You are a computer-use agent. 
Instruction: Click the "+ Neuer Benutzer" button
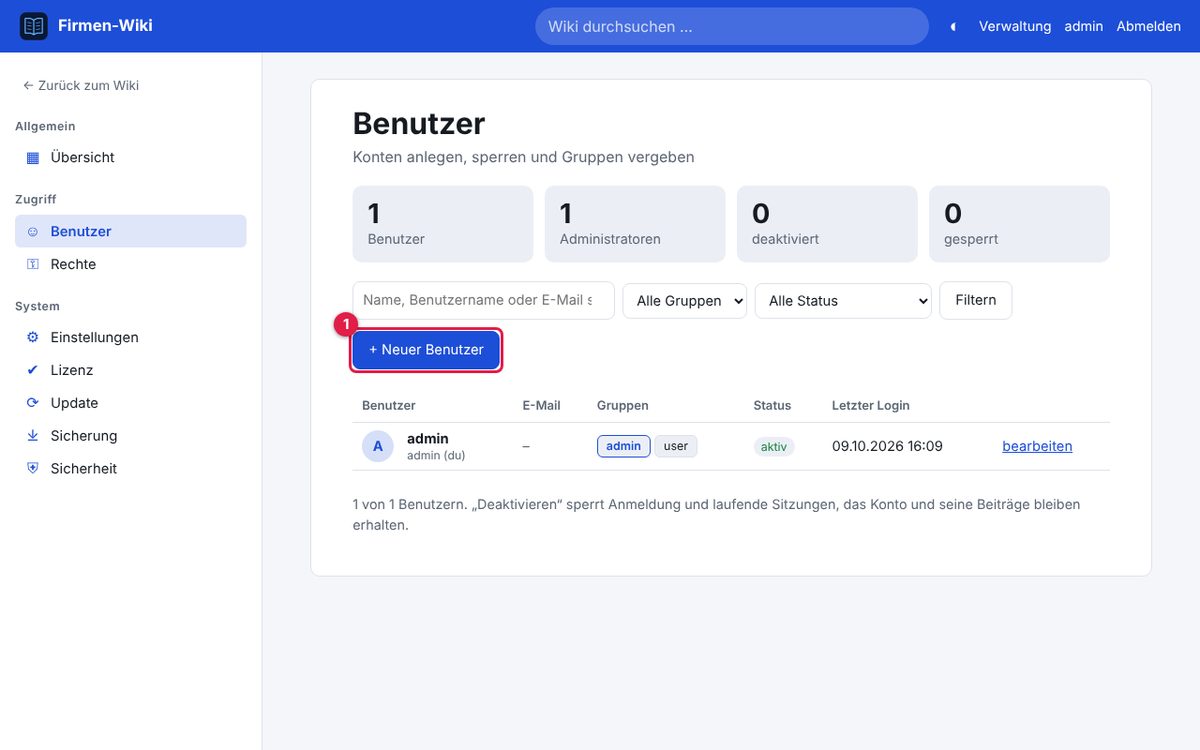(x=426, y=350)
